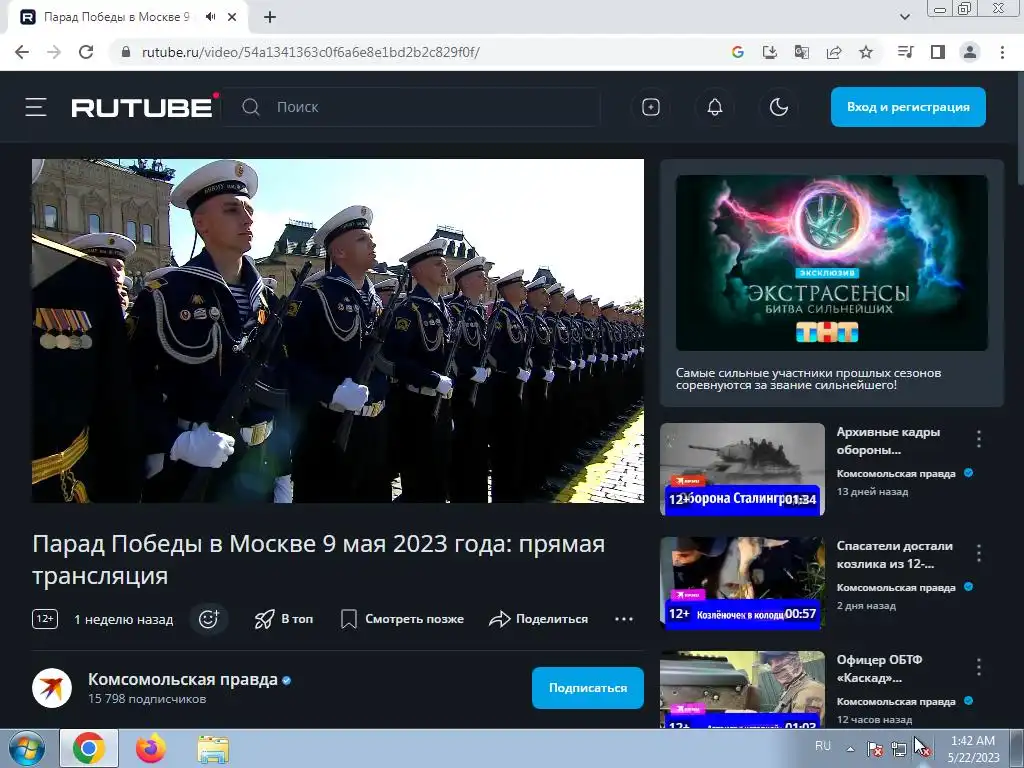The width and height of the screenshot is (1024, 768).
Task: Click the RUTUBE logo
Action: pyautogui.click(x=142, y=108)
